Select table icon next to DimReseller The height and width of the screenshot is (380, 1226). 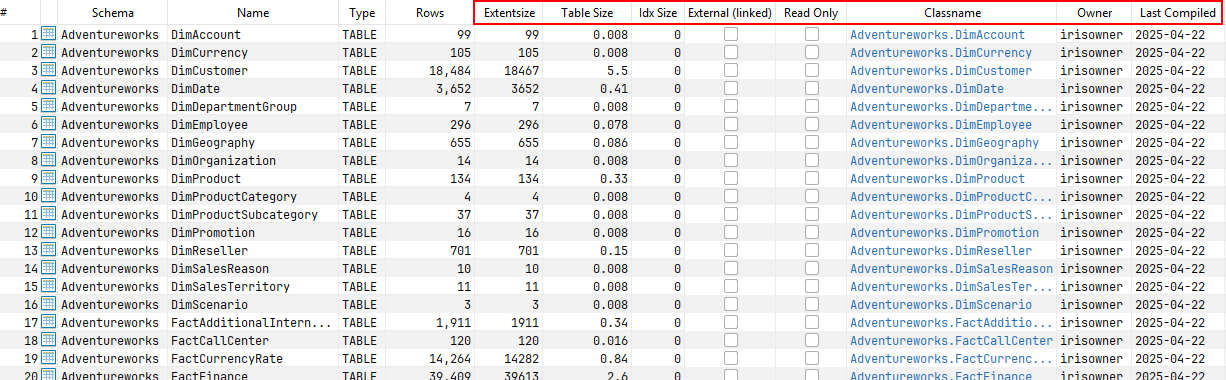[48, 250]
